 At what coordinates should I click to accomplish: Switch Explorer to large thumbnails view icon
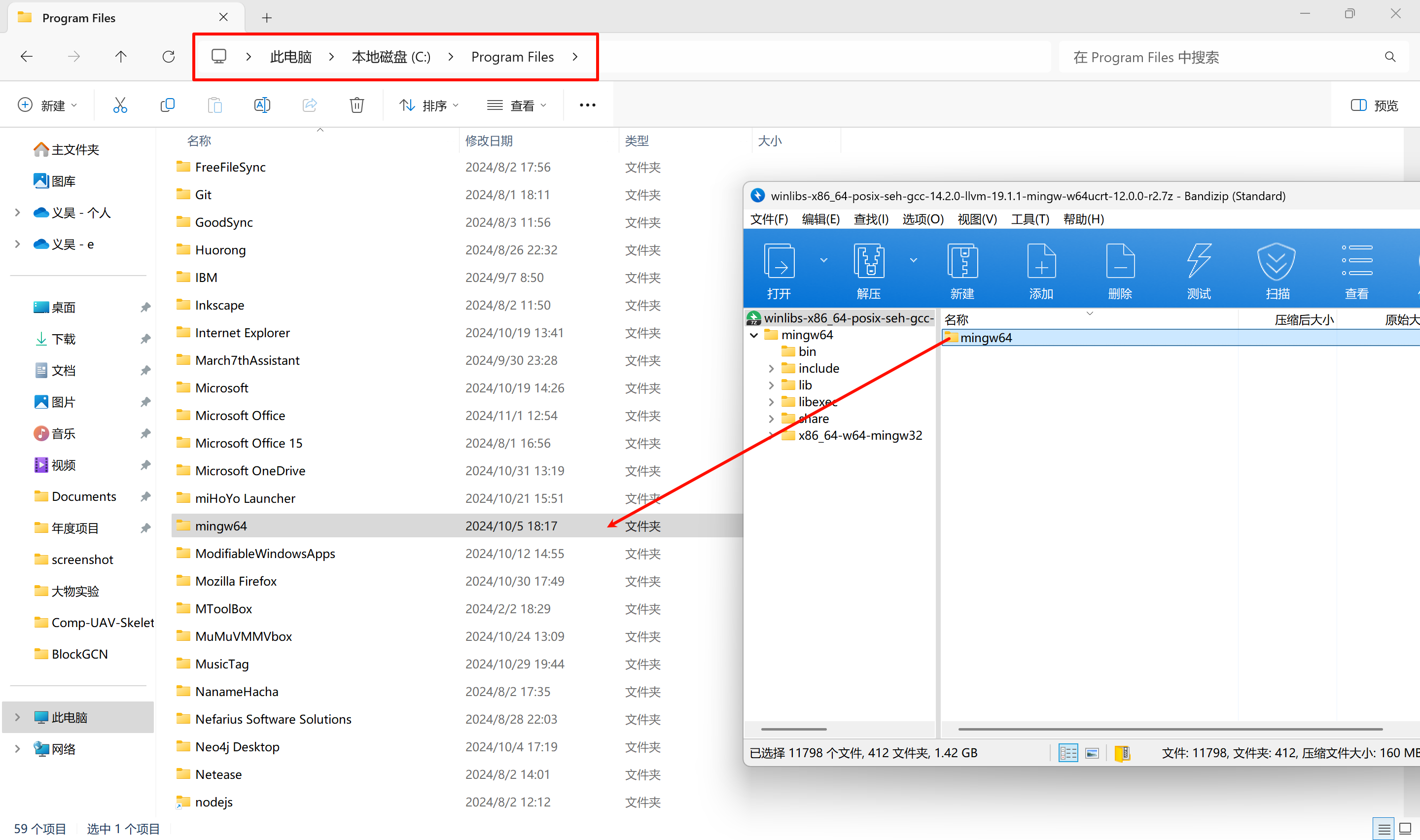coord(1405,829)
